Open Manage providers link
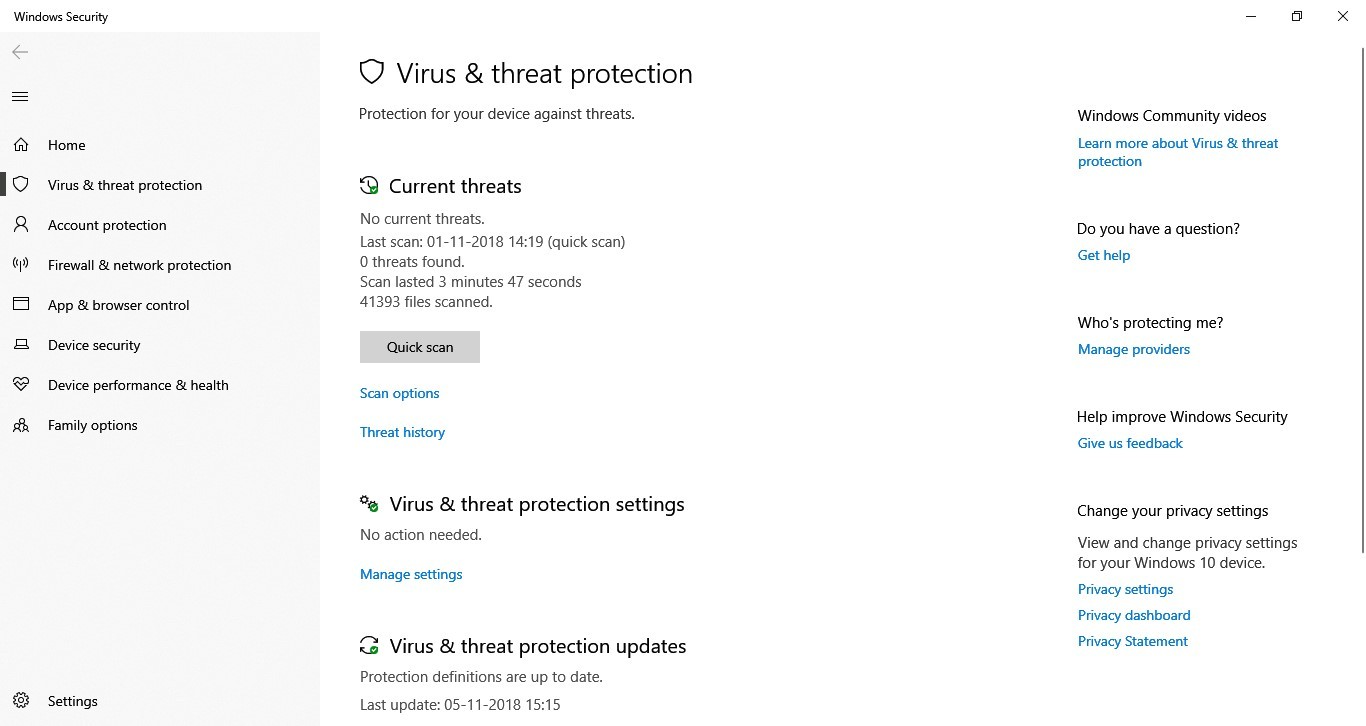 coord(1134,349)
